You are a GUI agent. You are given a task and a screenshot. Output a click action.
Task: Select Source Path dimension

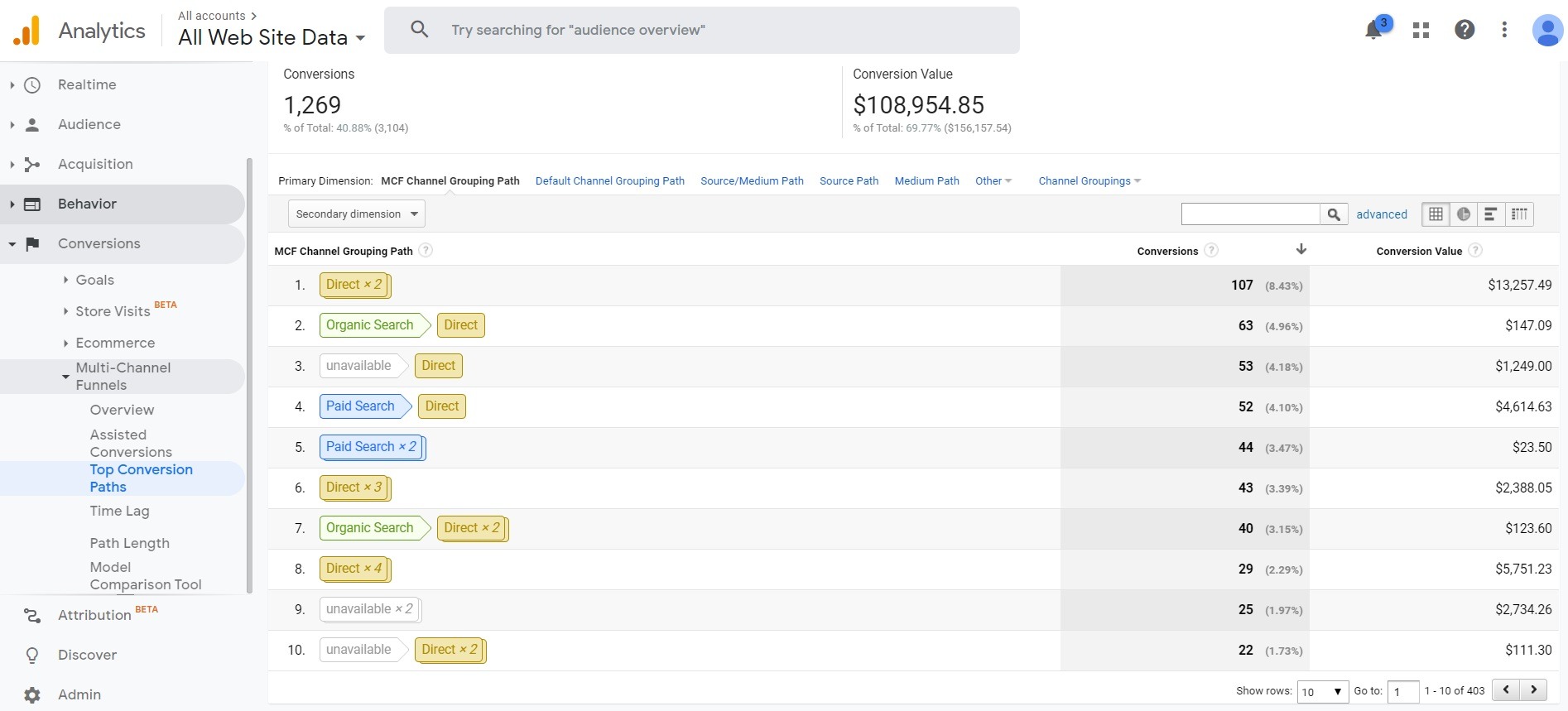[849, 181]
